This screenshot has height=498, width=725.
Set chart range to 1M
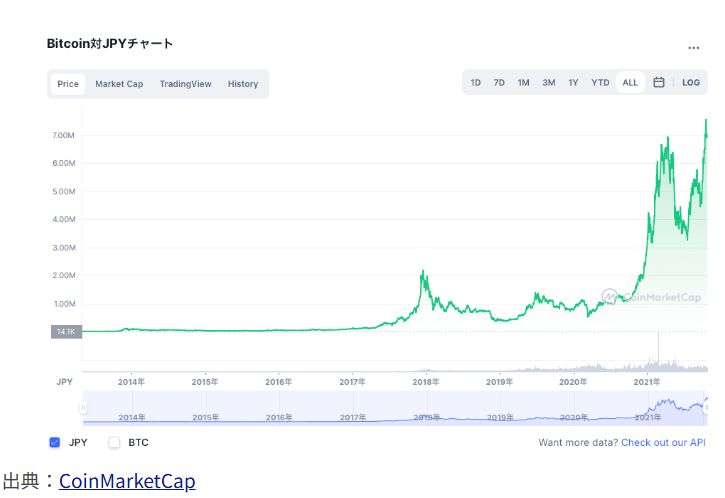pyautogui.click(x=523, y=83)
